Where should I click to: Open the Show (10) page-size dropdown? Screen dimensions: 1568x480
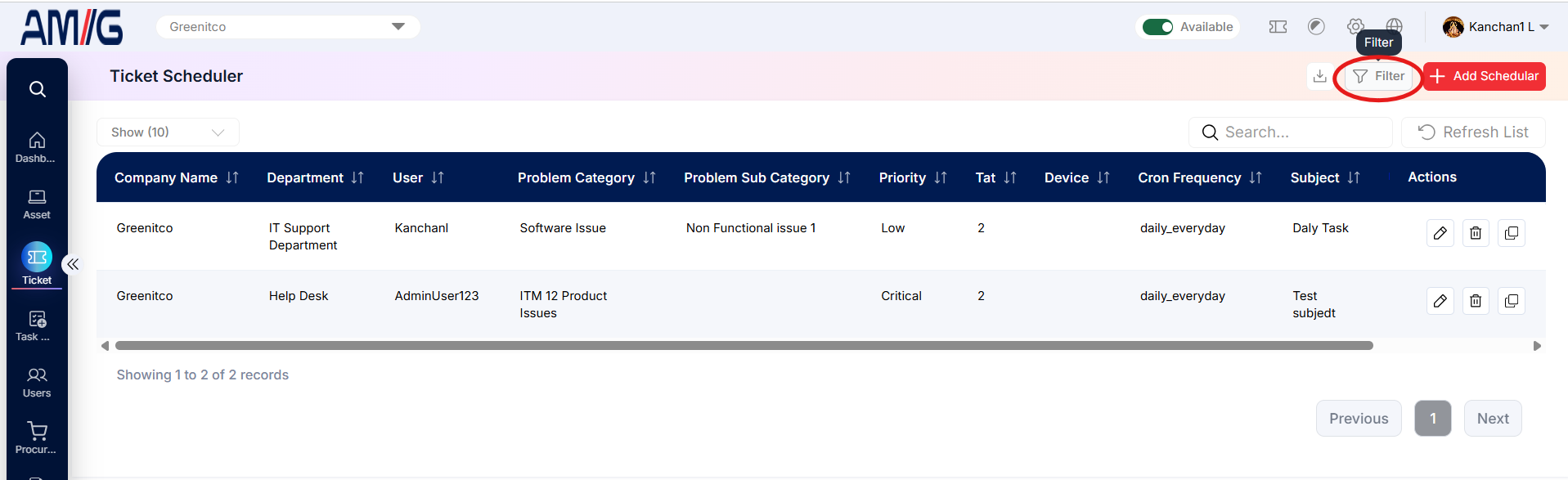coord(168,132)
